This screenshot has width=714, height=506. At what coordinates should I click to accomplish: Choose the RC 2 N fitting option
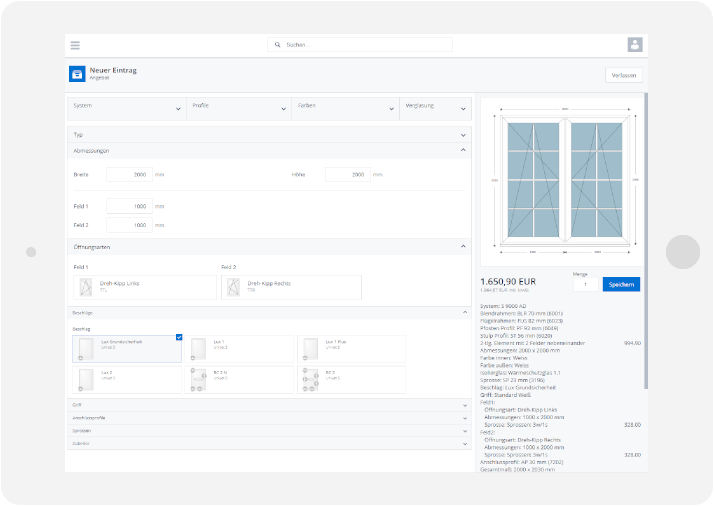(240, 379)
